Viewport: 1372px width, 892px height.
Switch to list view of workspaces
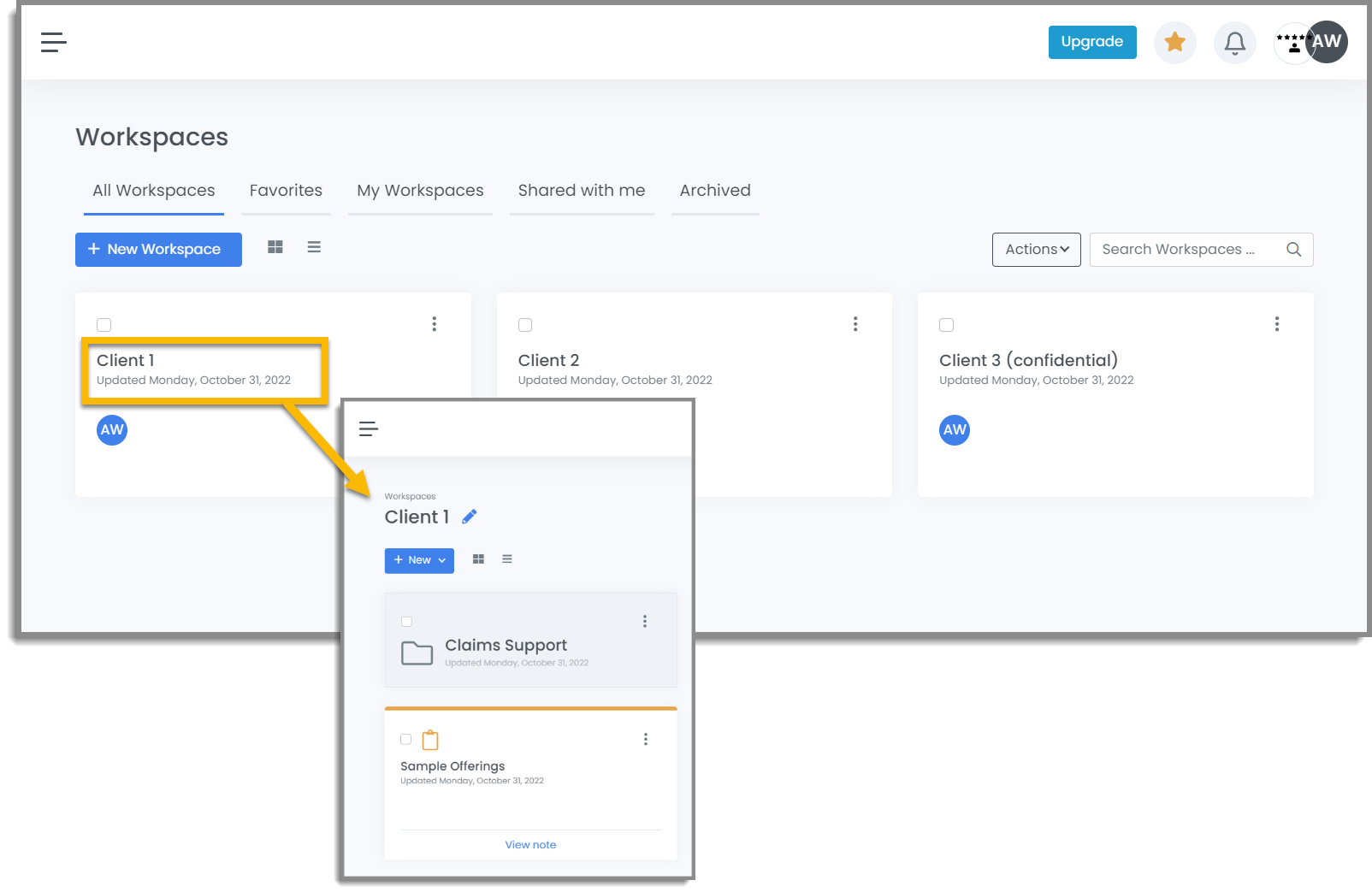coord(314,246)
